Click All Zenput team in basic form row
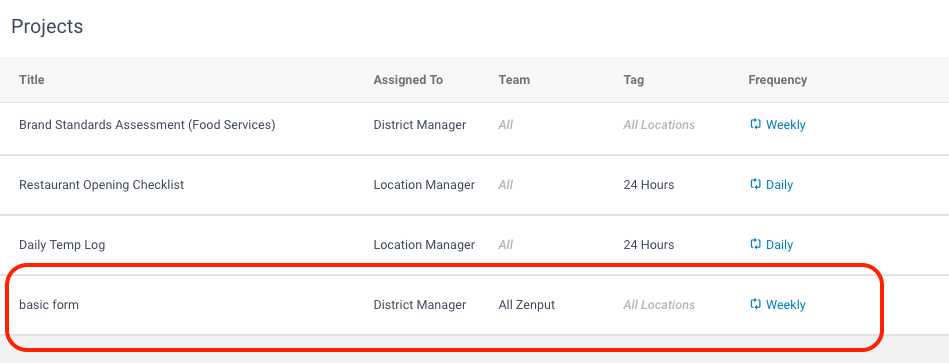The width and height of the screenshot is (949, 363). [527, 304]
